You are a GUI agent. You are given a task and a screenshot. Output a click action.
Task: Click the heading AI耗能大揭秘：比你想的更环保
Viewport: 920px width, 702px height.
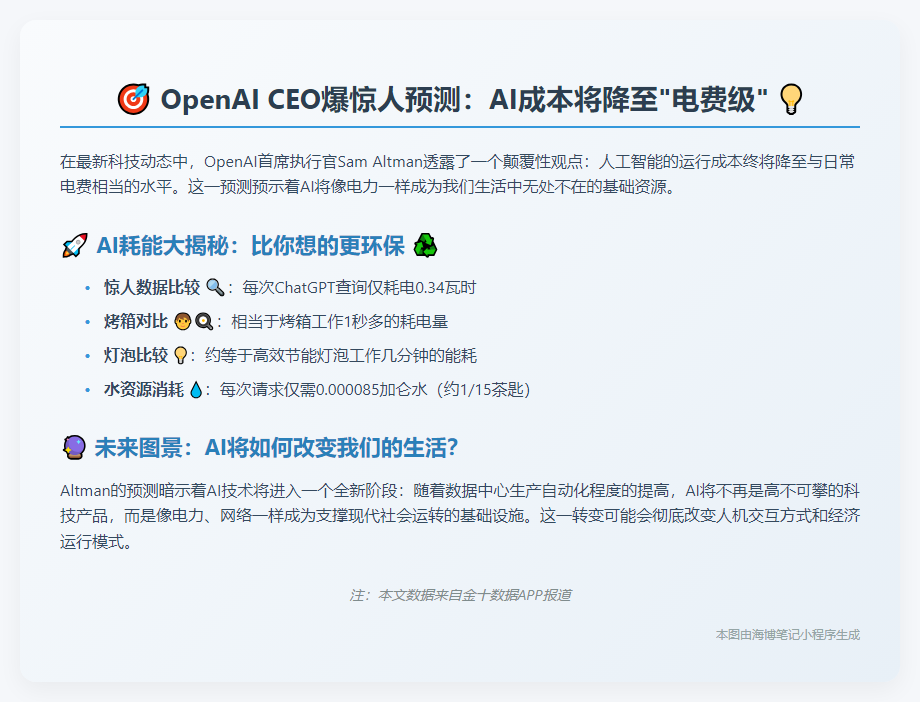click(x=251, y=245)
